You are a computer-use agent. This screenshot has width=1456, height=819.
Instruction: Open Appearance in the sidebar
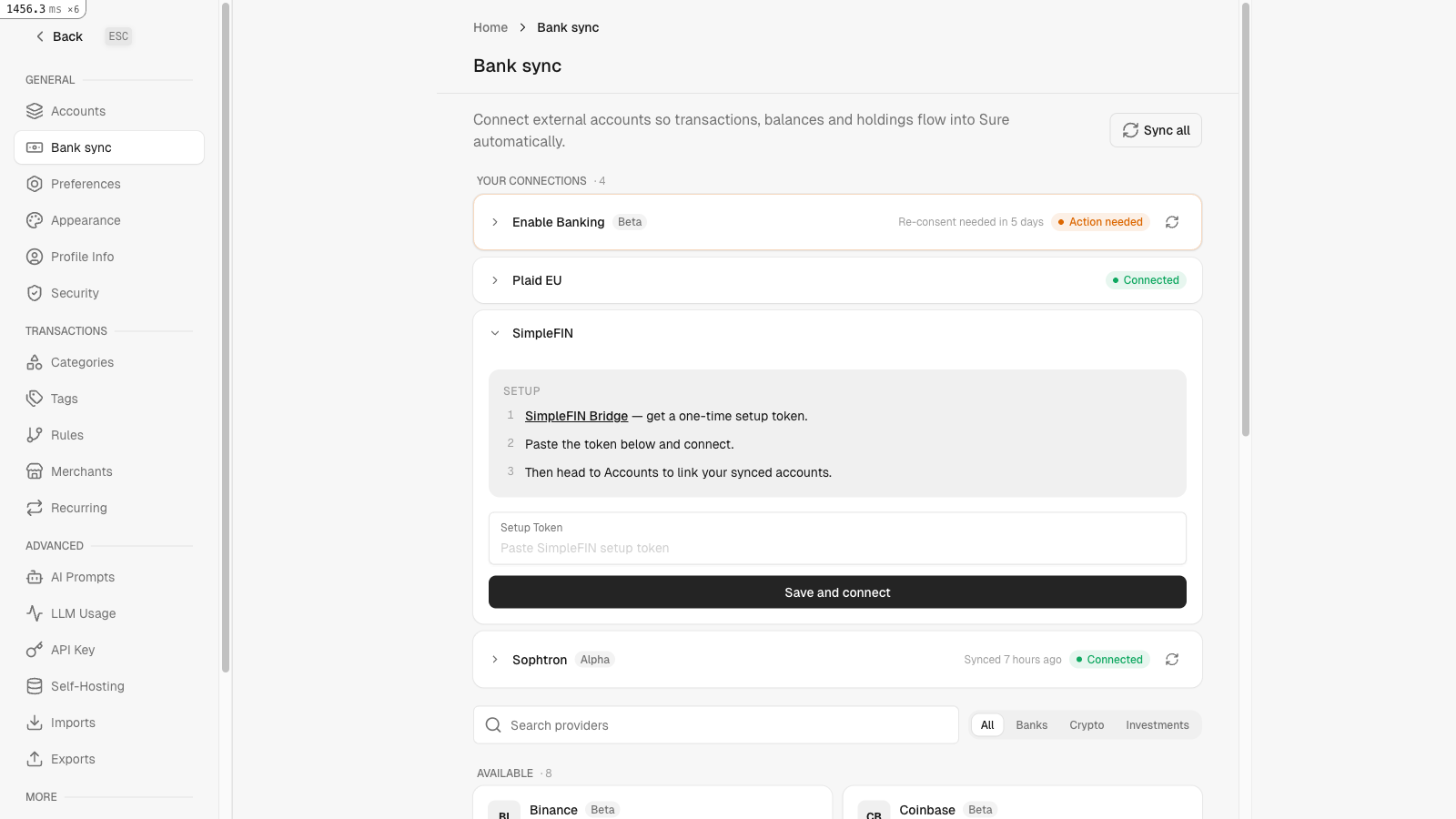(109, 220)
